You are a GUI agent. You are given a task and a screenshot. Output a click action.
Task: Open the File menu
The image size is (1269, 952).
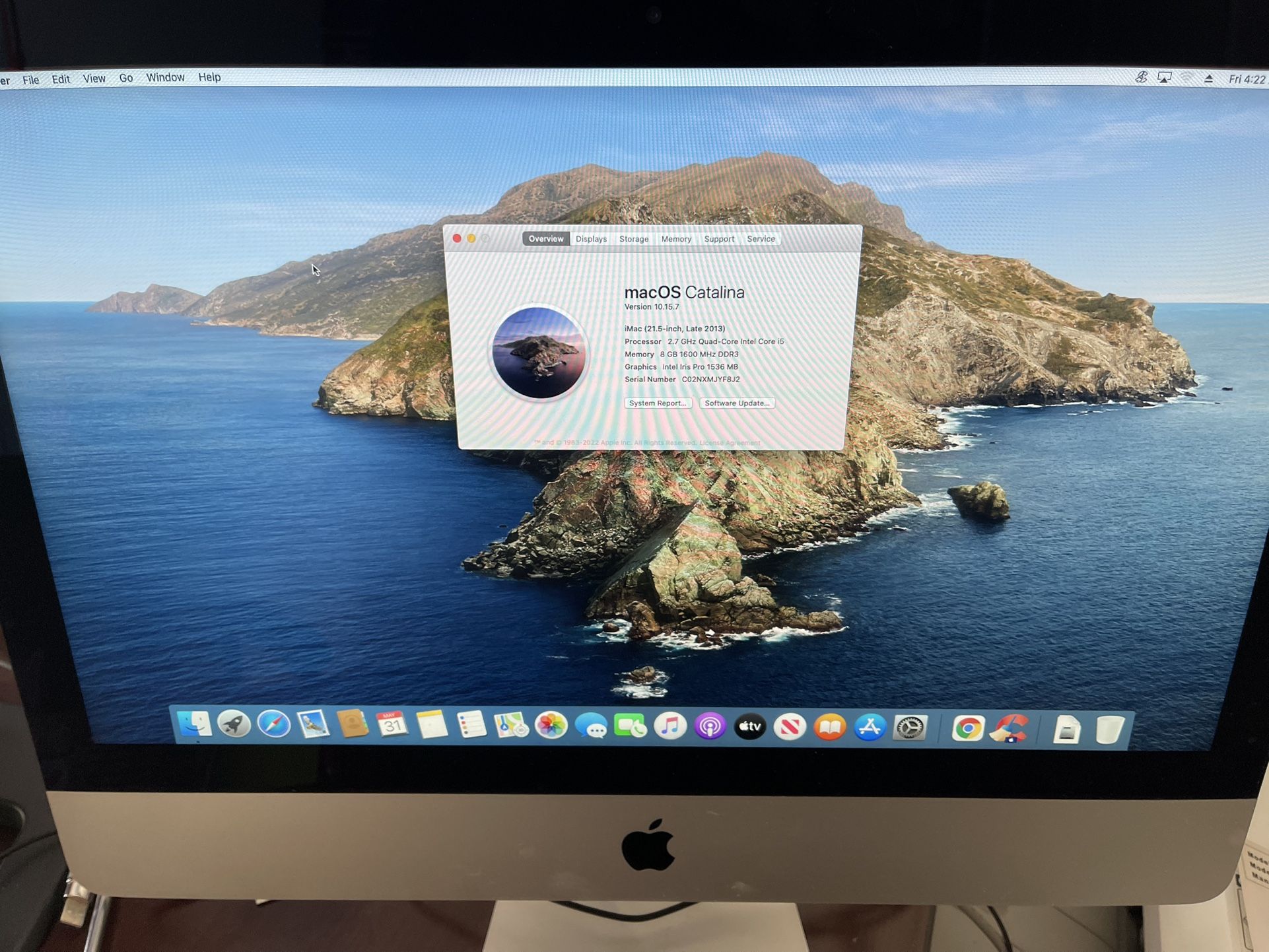[31, 79]
